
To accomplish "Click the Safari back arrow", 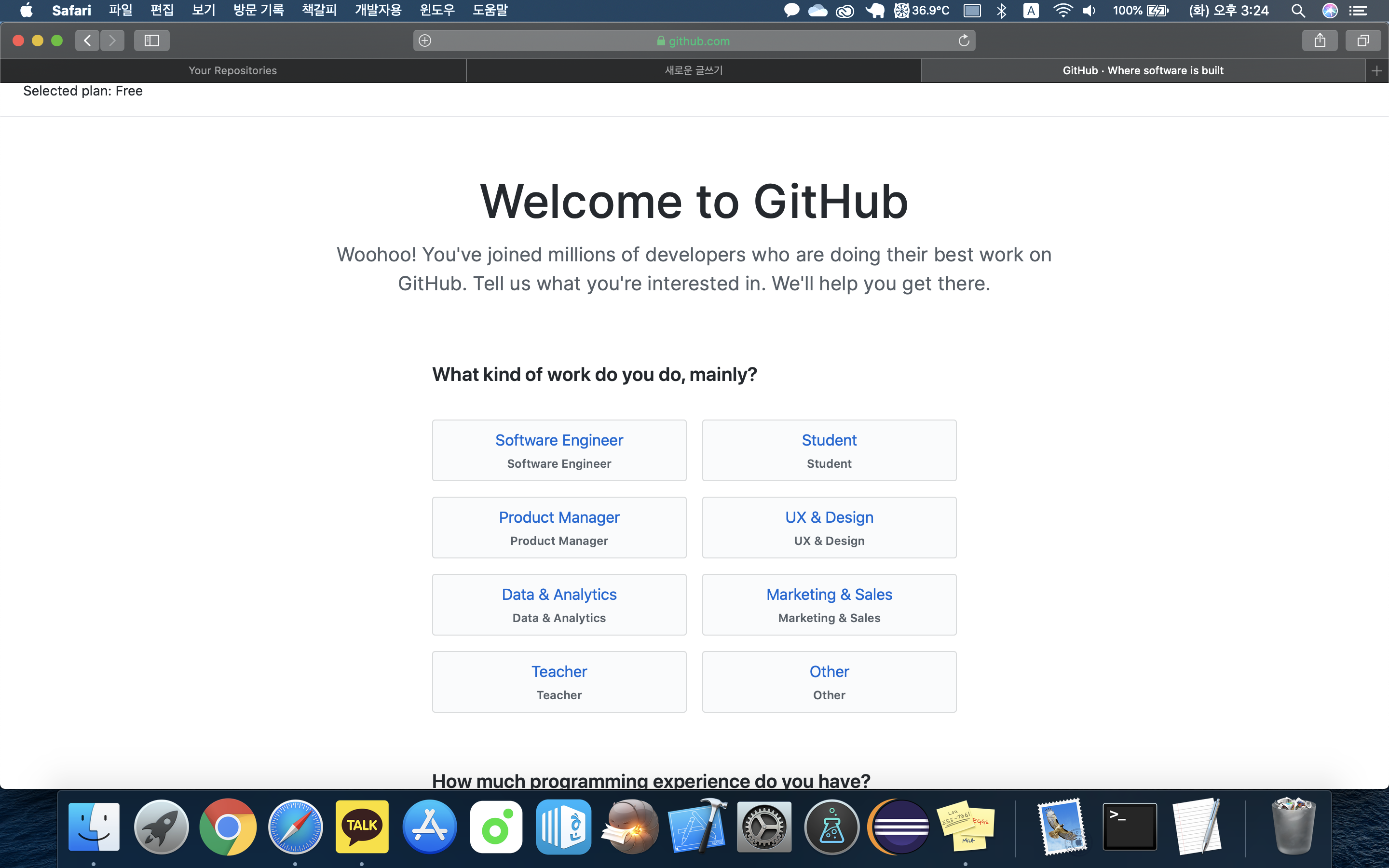I will pos(87,41).
